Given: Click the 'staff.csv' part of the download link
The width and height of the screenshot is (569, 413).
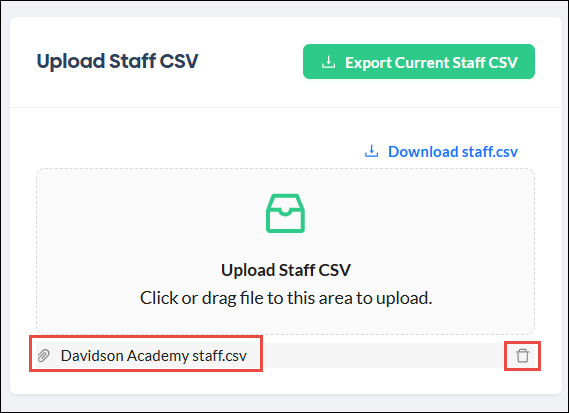Looking at the screenshot, I should [490, 152].
